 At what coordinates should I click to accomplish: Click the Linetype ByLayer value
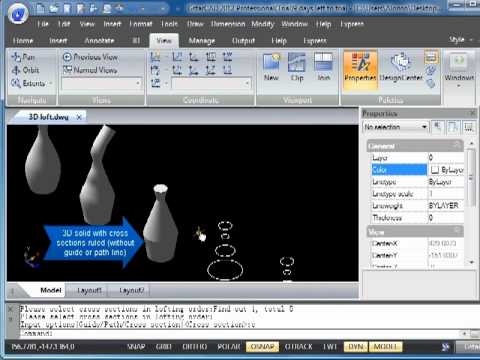446,182
